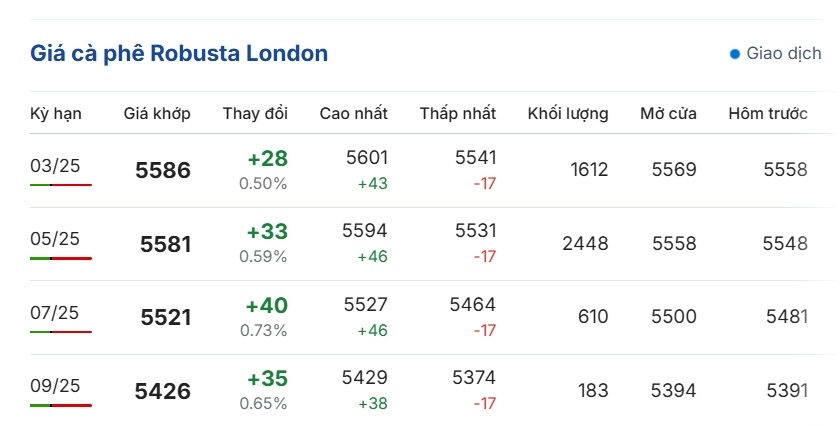Open the Giá cà phê Robusta London heading
This screenshot has width=840, height=426.
click(x=179, y=54)
